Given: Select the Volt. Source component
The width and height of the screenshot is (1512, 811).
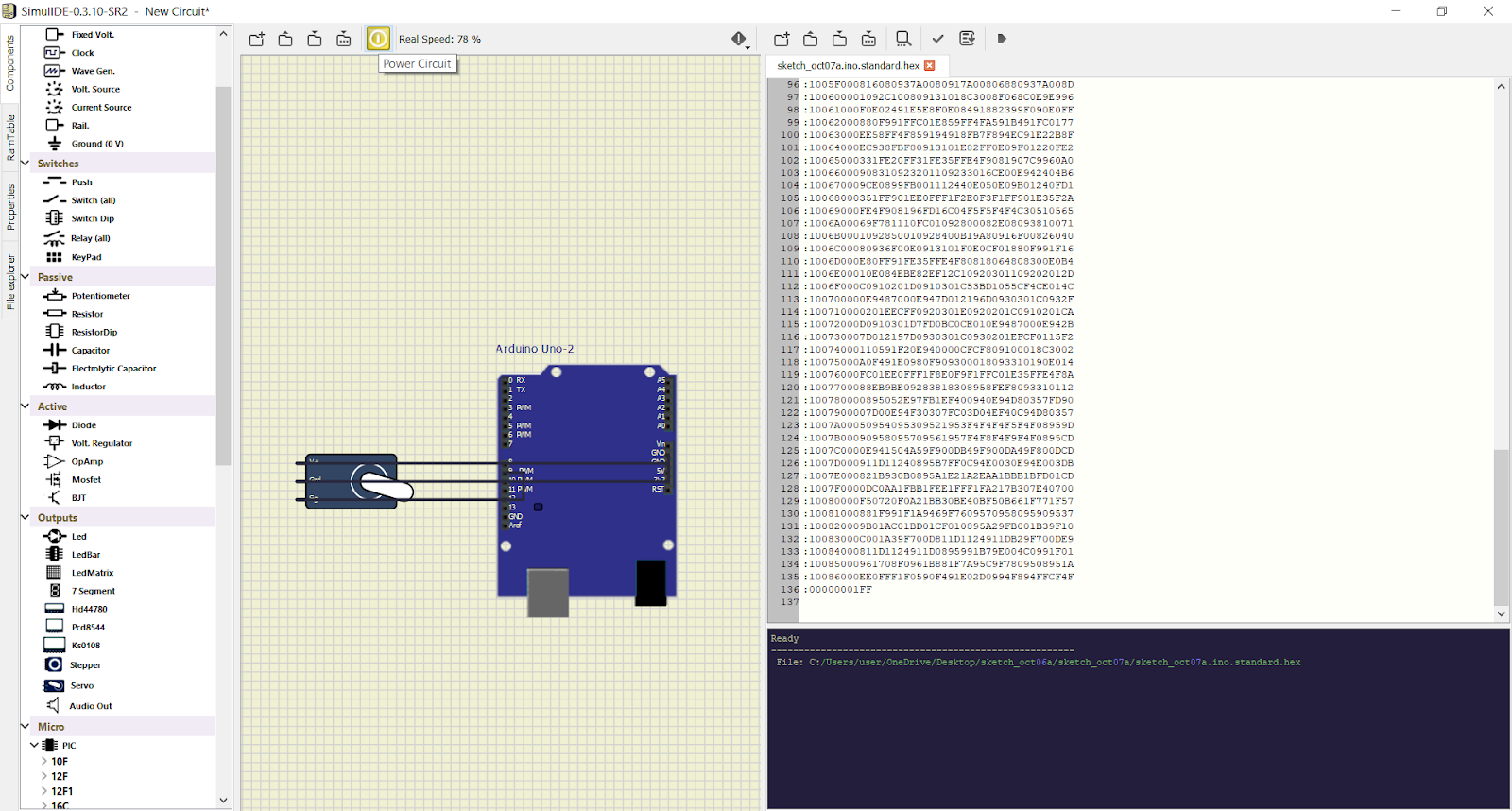Looking at the screenshot, I should pyautogui.click(x=95, y=89).
